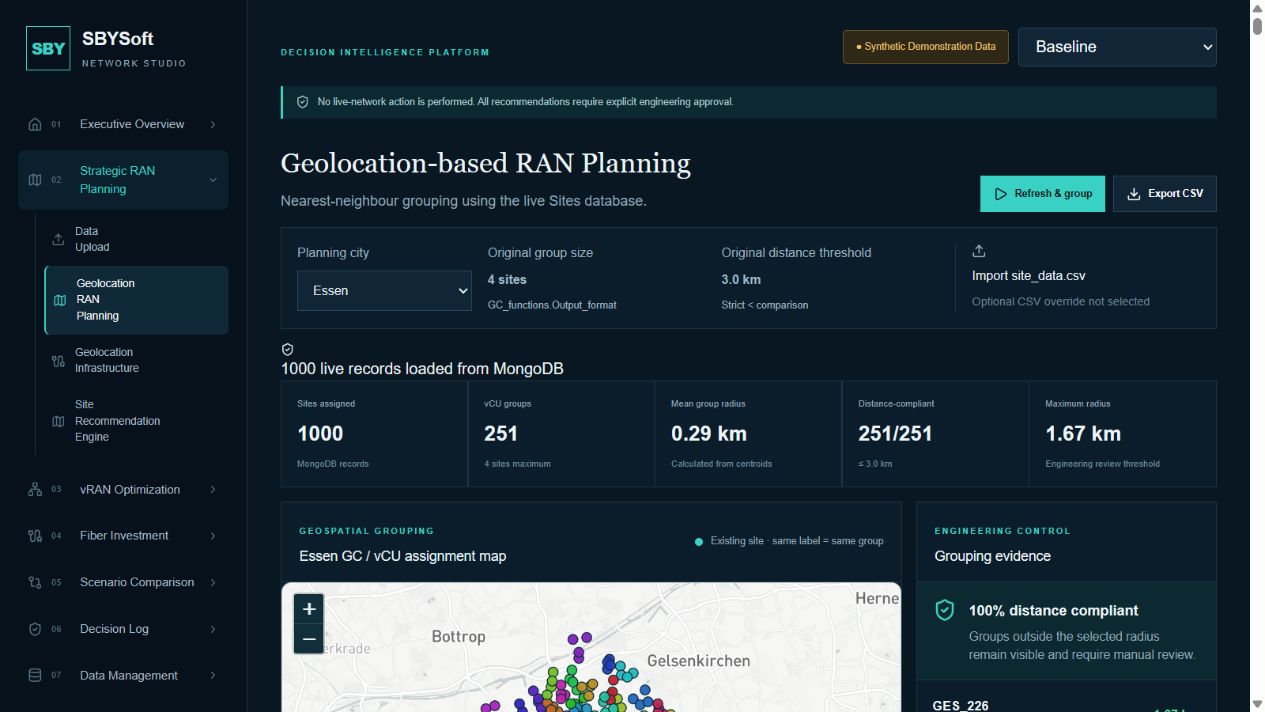The width and height of the screenshot is (1265, 712).
Task: Select Geolocation RAN Planning submenu item
Action: [x=136, y=300]
